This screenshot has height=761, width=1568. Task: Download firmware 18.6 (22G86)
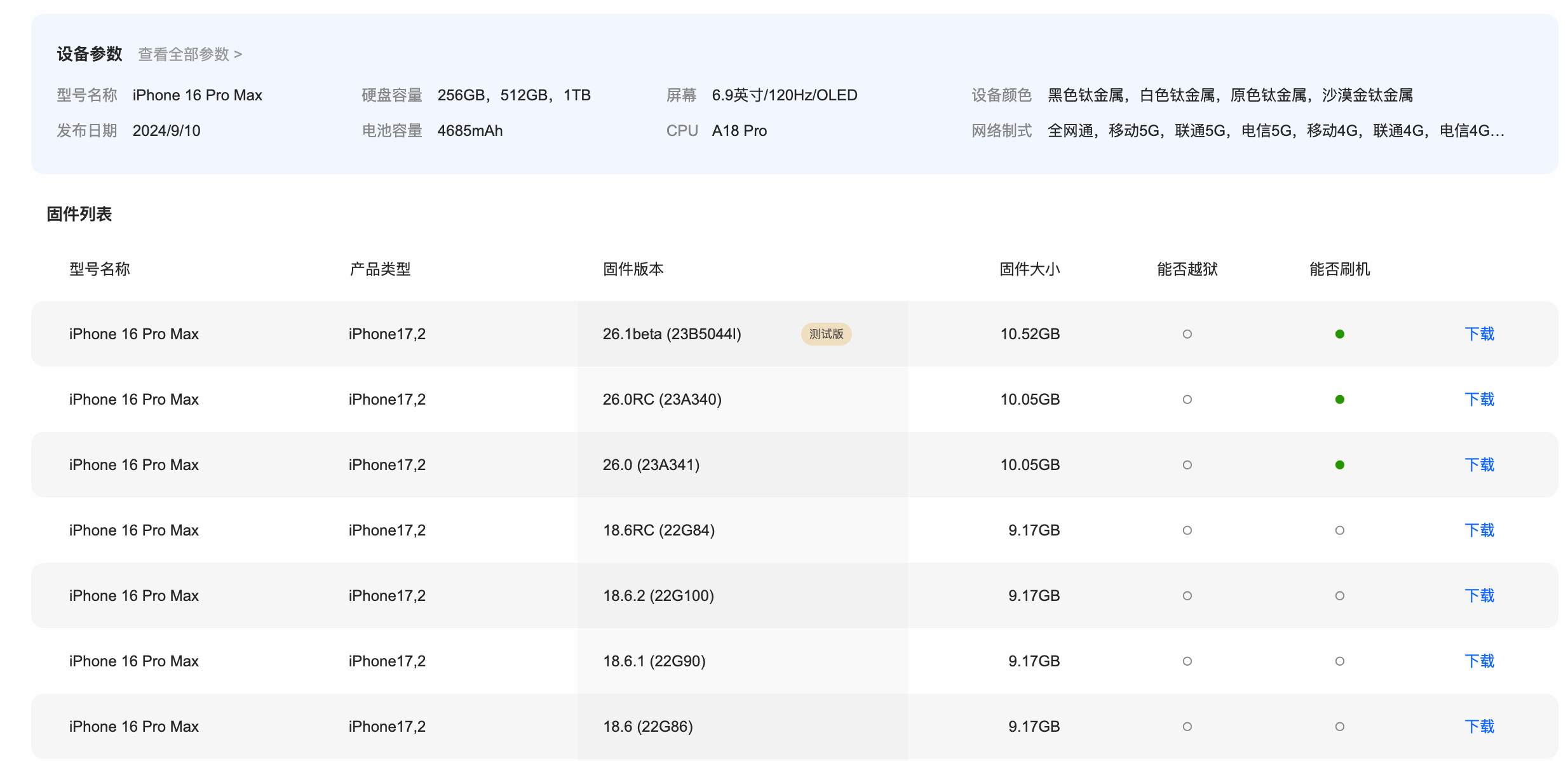click(x=1479, y=727)
